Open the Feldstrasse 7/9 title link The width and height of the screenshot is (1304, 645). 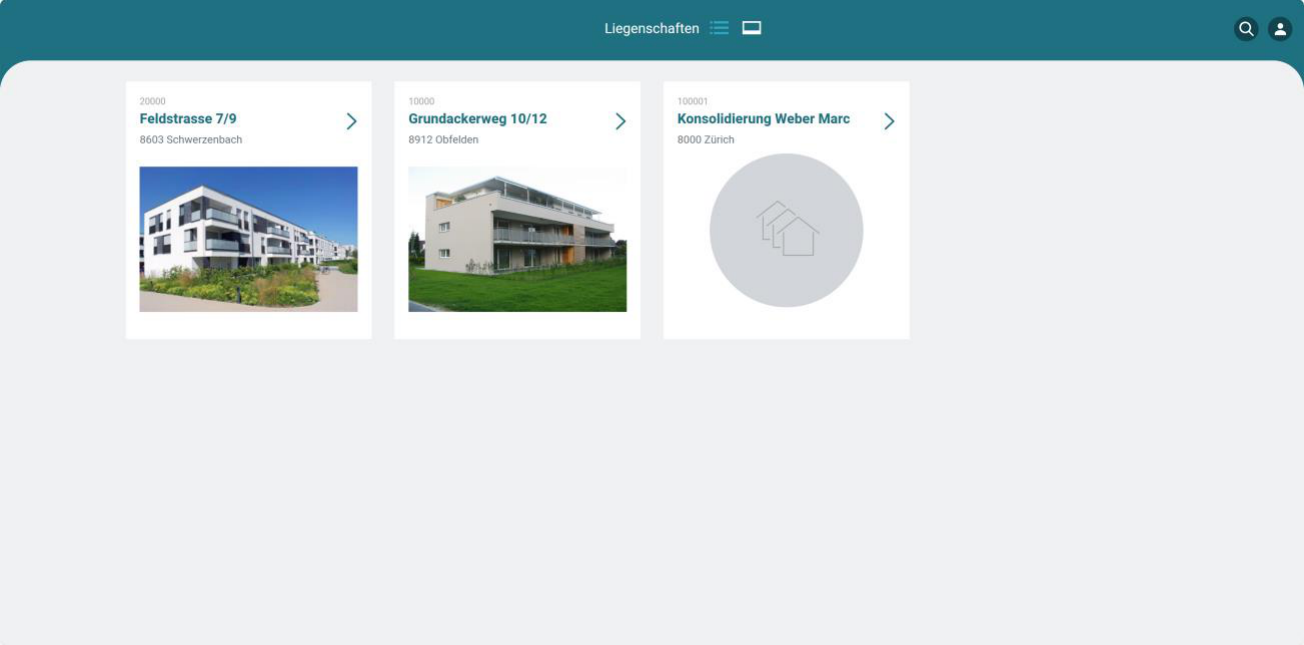click(x=188, y=119)
